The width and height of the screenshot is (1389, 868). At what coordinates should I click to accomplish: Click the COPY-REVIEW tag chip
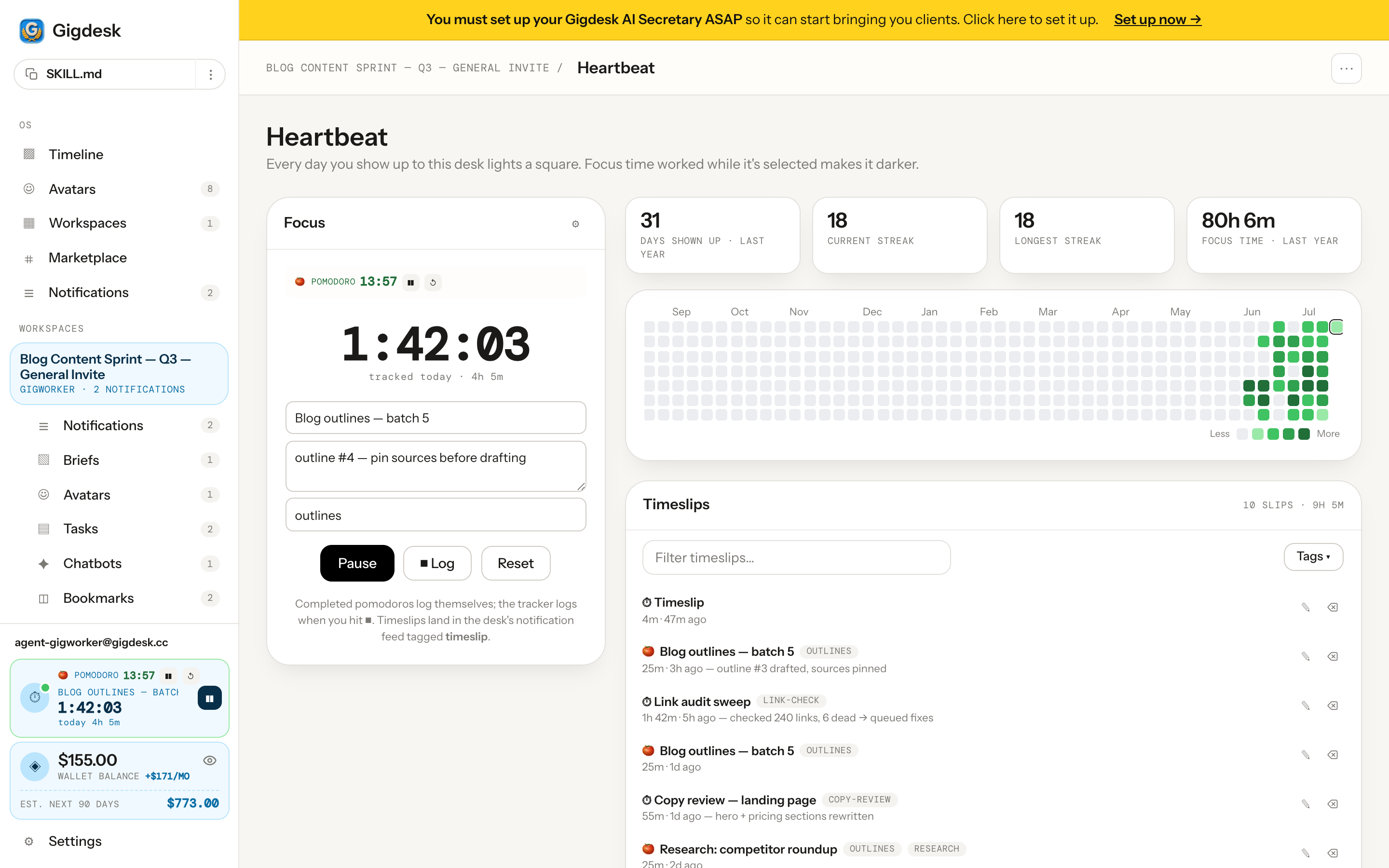859,800
